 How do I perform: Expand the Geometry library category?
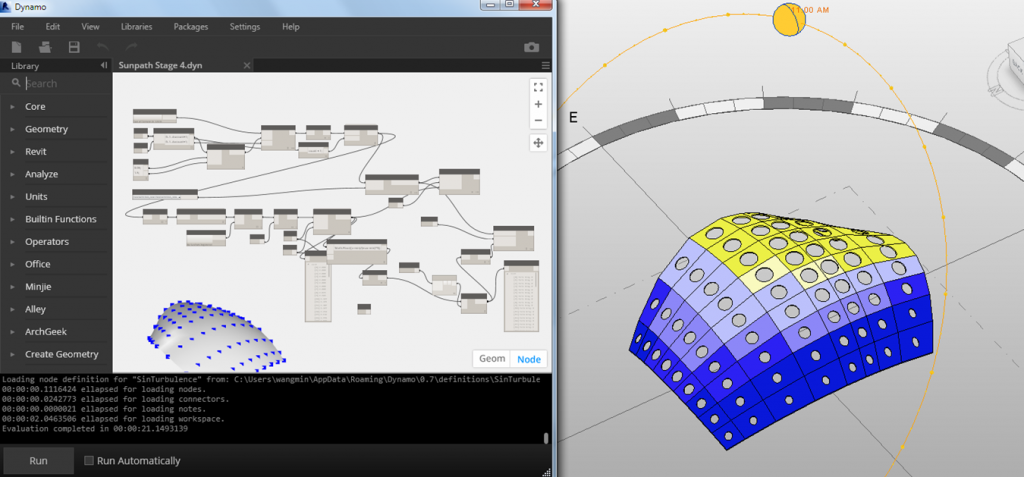click(x=46, y=129)
